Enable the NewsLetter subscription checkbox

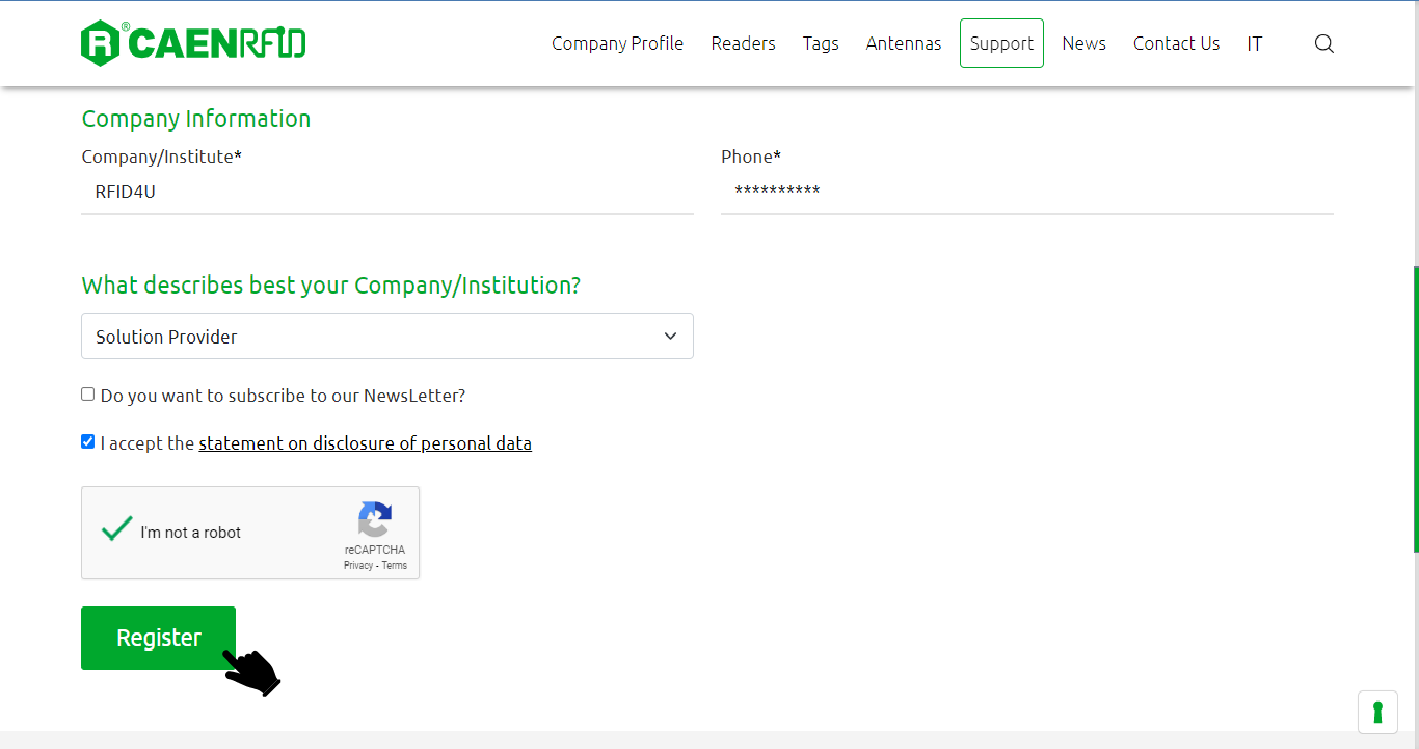pos(88,395)
